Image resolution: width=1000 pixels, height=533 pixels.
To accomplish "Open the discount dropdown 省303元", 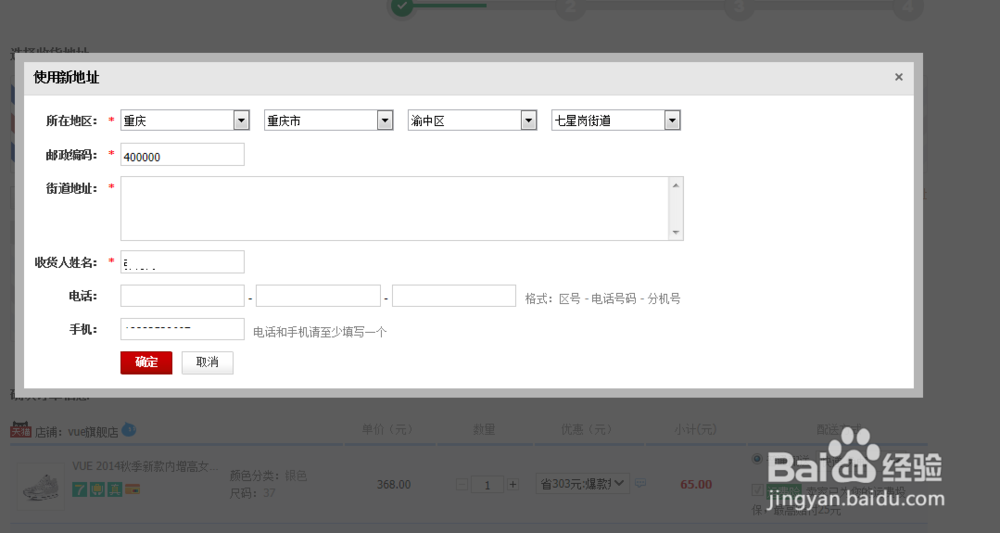I will tap(583, 484).
